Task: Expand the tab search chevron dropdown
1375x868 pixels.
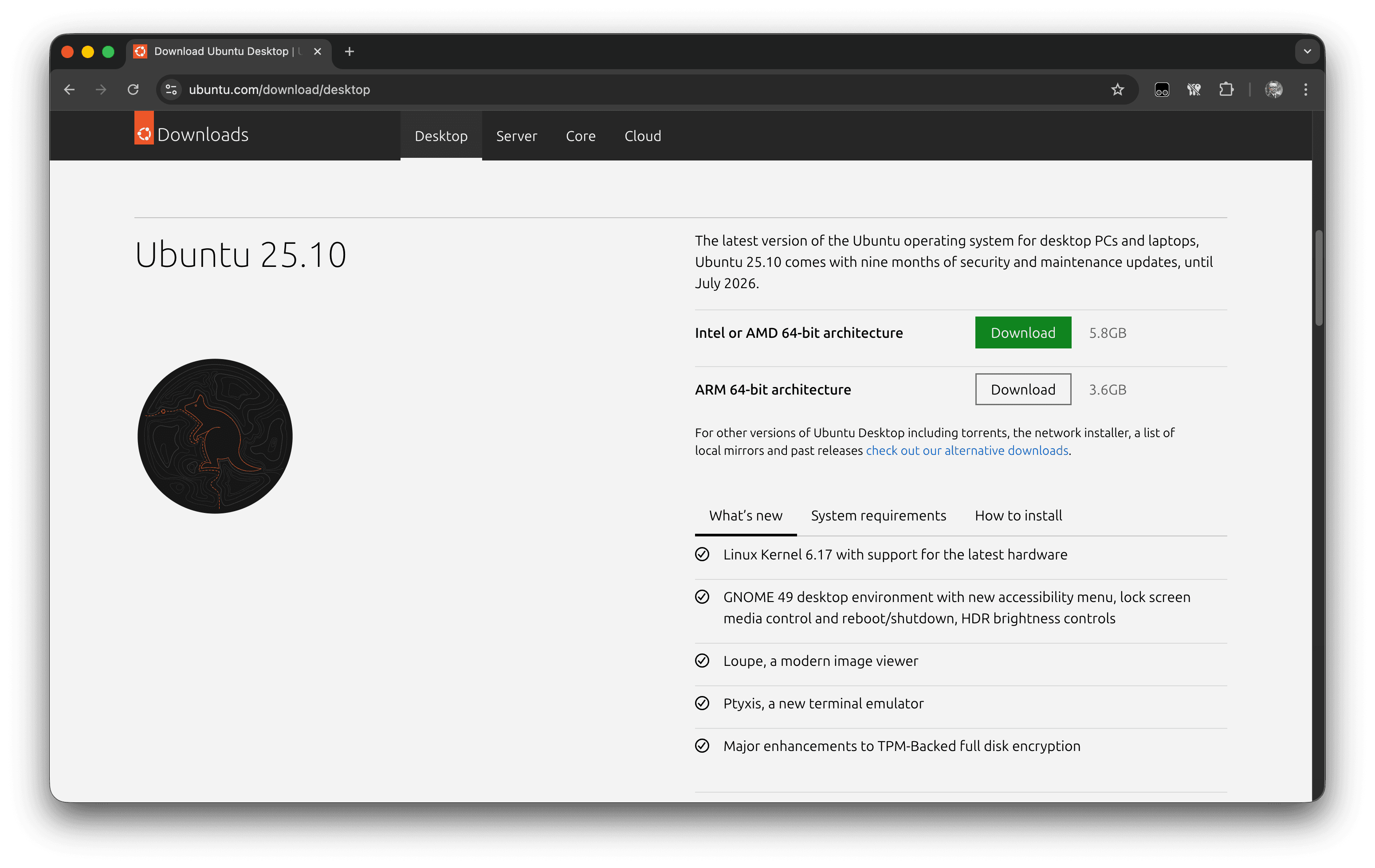Action: click(x=1307, y=51)
